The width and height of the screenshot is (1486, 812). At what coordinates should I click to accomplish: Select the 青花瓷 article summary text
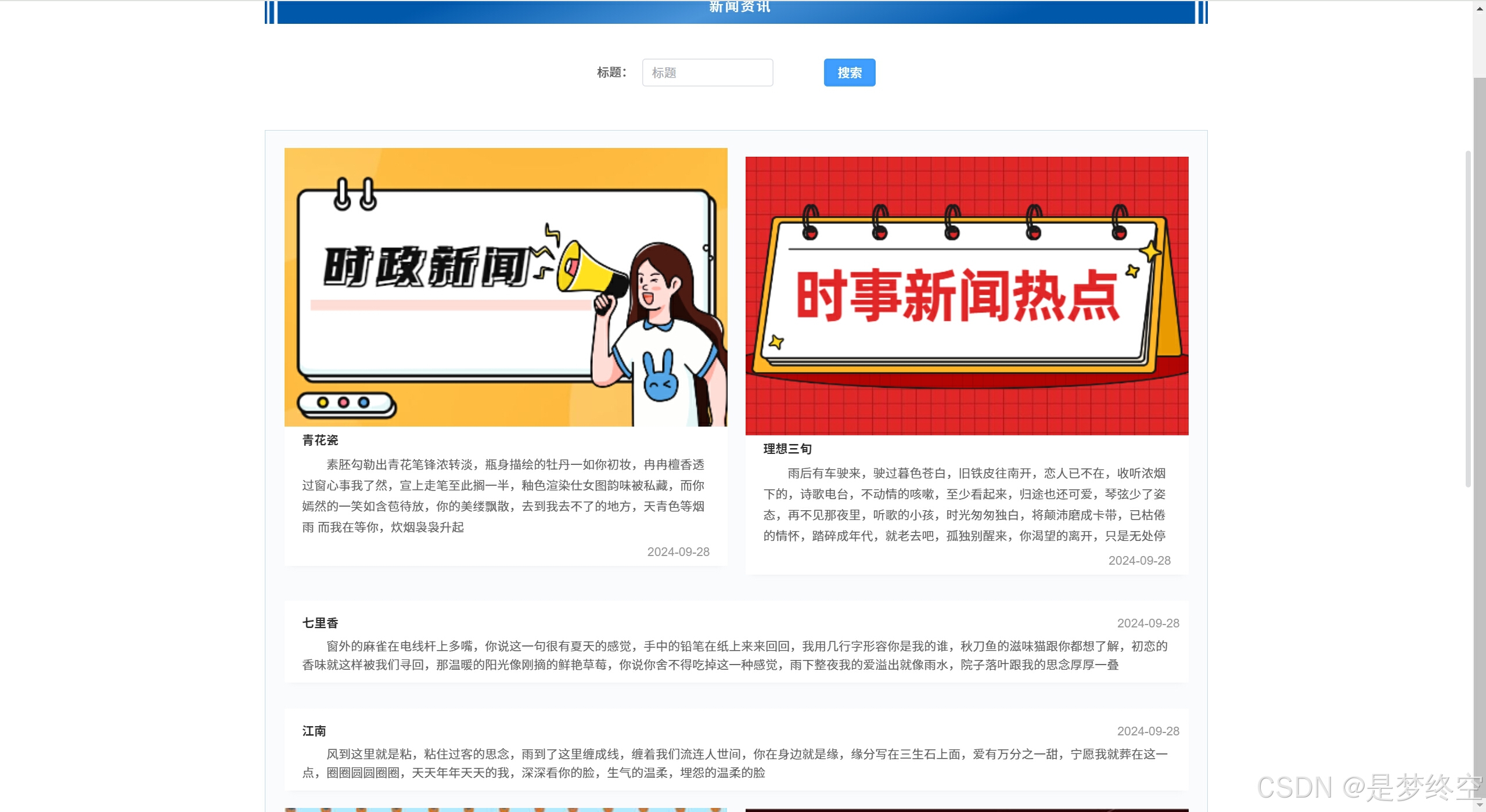(503, 496)
